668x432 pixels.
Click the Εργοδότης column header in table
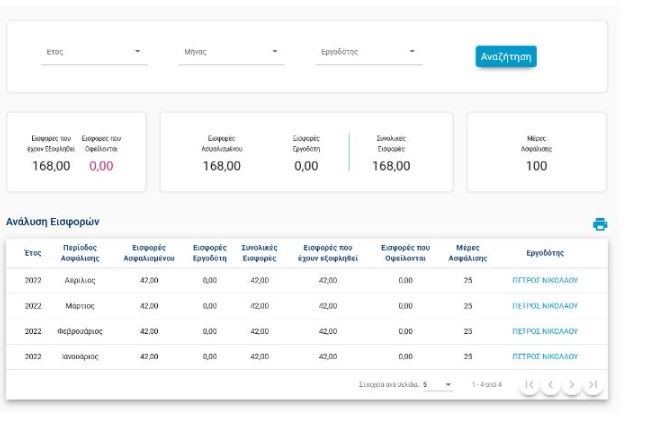coord(544,254)
